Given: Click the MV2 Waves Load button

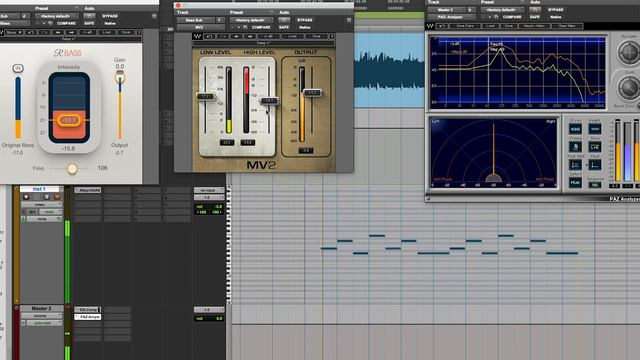Looking at the screenshot, I should pos(292,36).
